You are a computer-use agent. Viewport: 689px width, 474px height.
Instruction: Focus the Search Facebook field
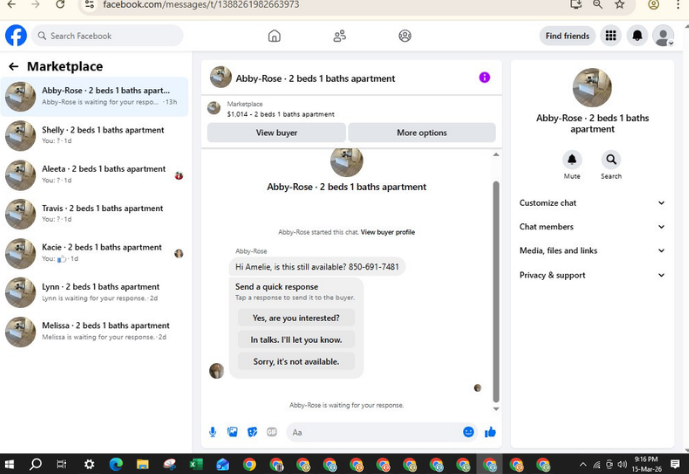pos(107,36)
